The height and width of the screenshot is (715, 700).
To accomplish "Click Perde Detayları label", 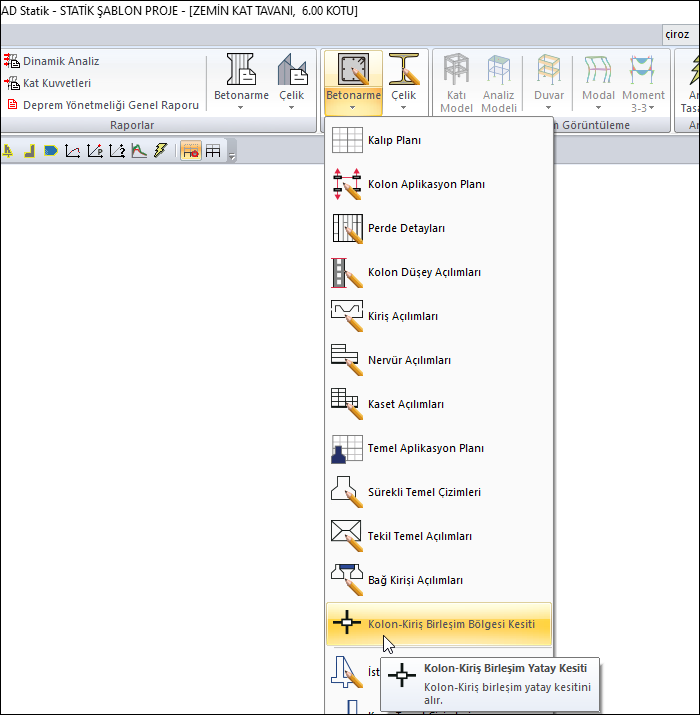I will [x=406, y=228].
